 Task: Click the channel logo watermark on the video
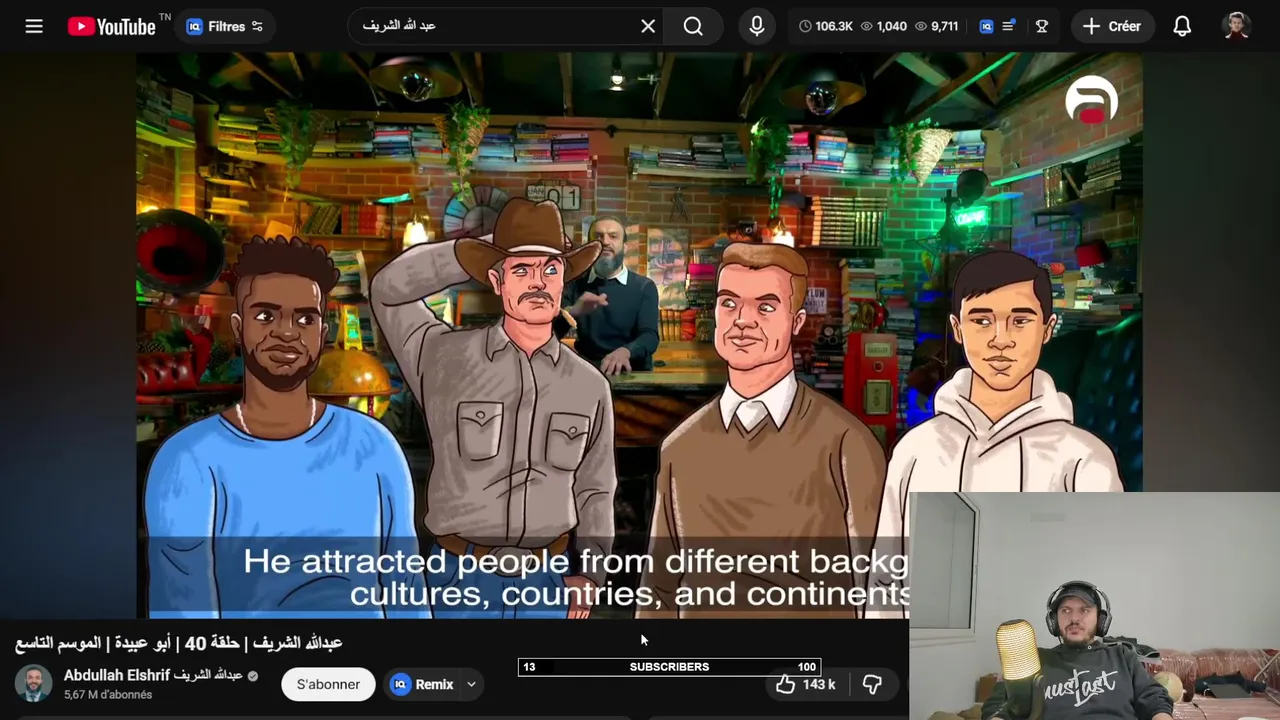(1091, 99)
